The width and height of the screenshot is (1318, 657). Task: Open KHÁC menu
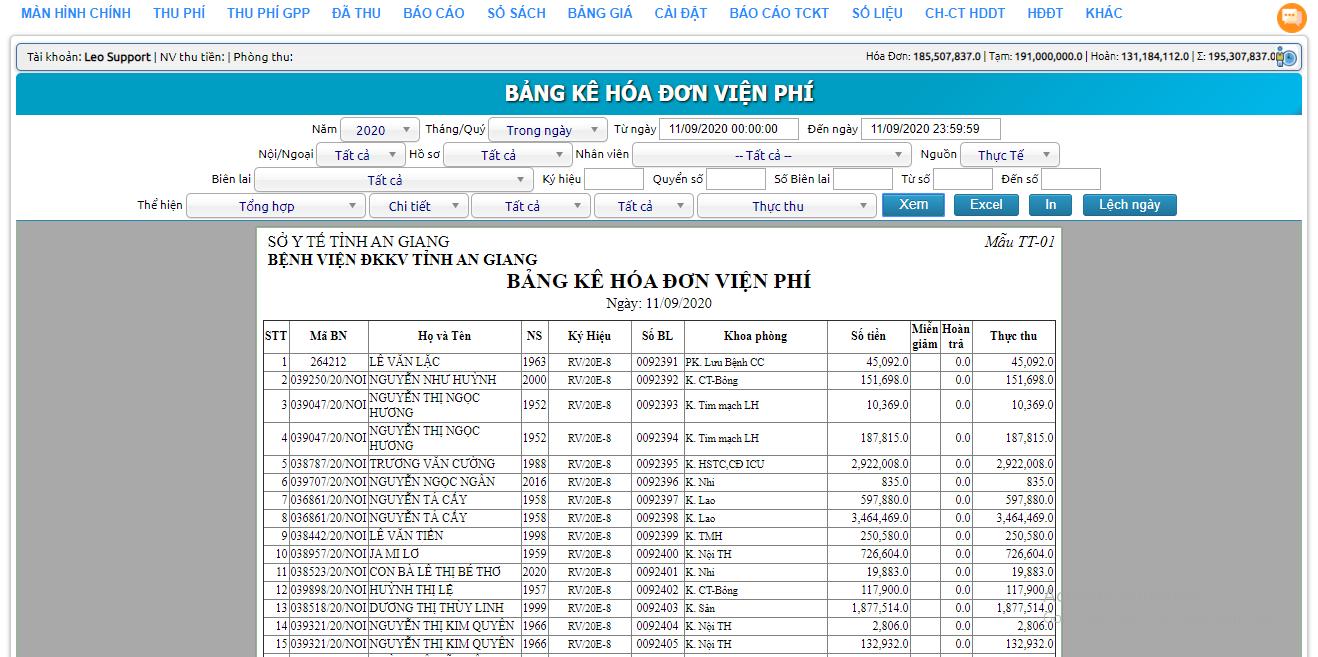(x=1104, y=13)
